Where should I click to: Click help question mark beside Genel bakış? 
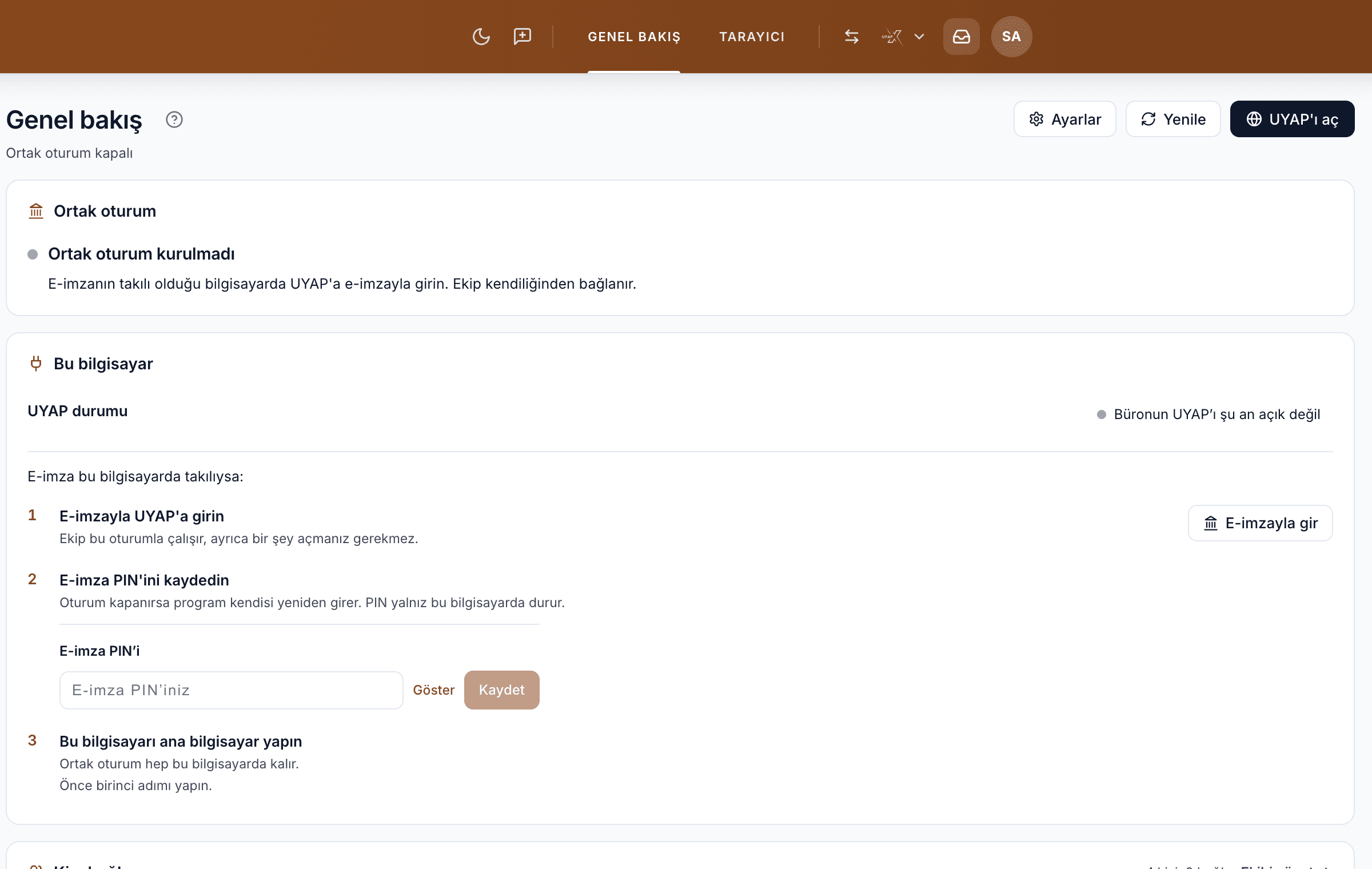click(x=174, y=119)
